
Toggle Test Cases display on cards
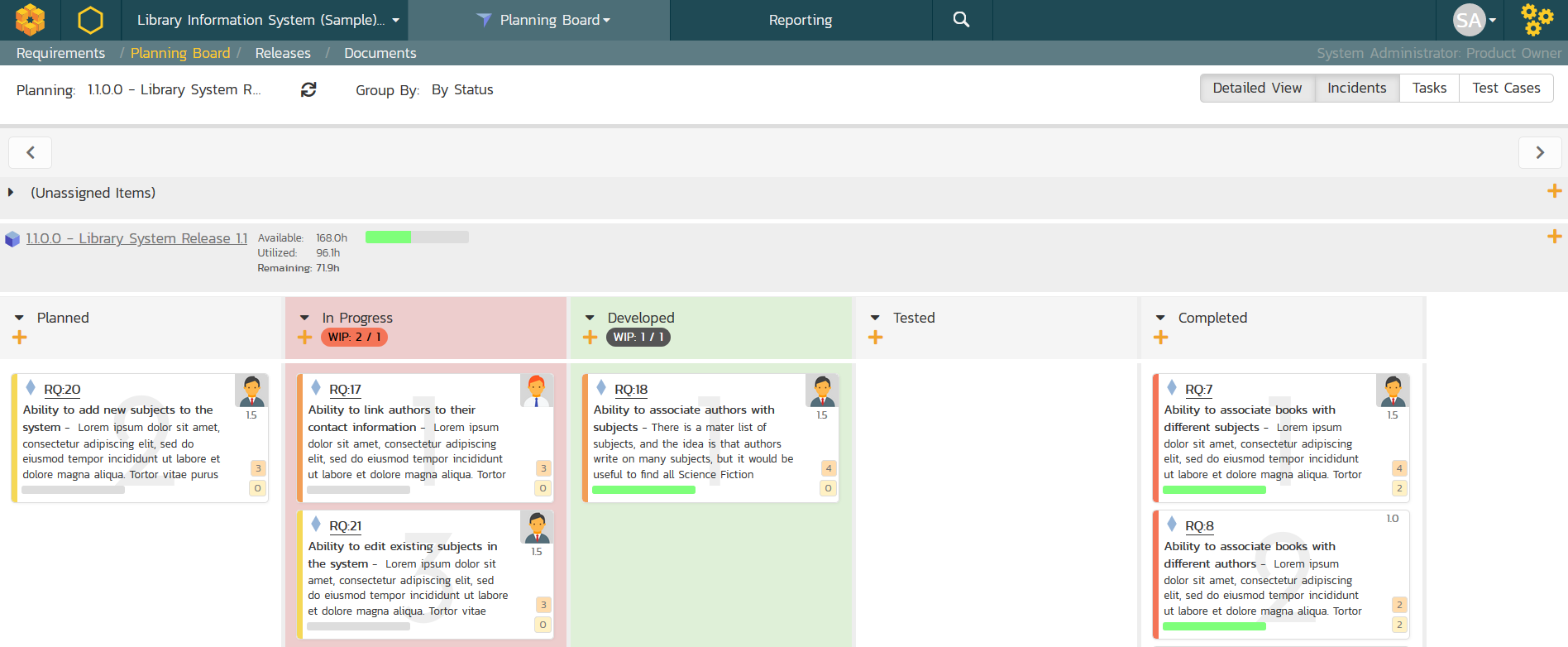1505,88
